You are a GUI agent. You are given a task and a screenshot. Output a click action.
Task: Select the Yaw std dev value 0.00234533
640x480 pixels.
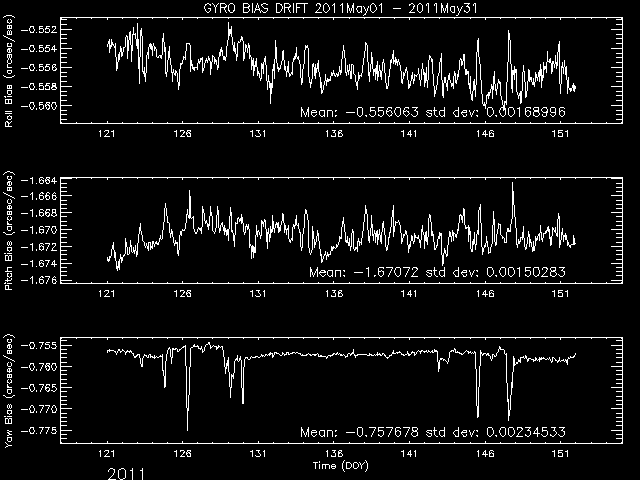coord(526,432)
